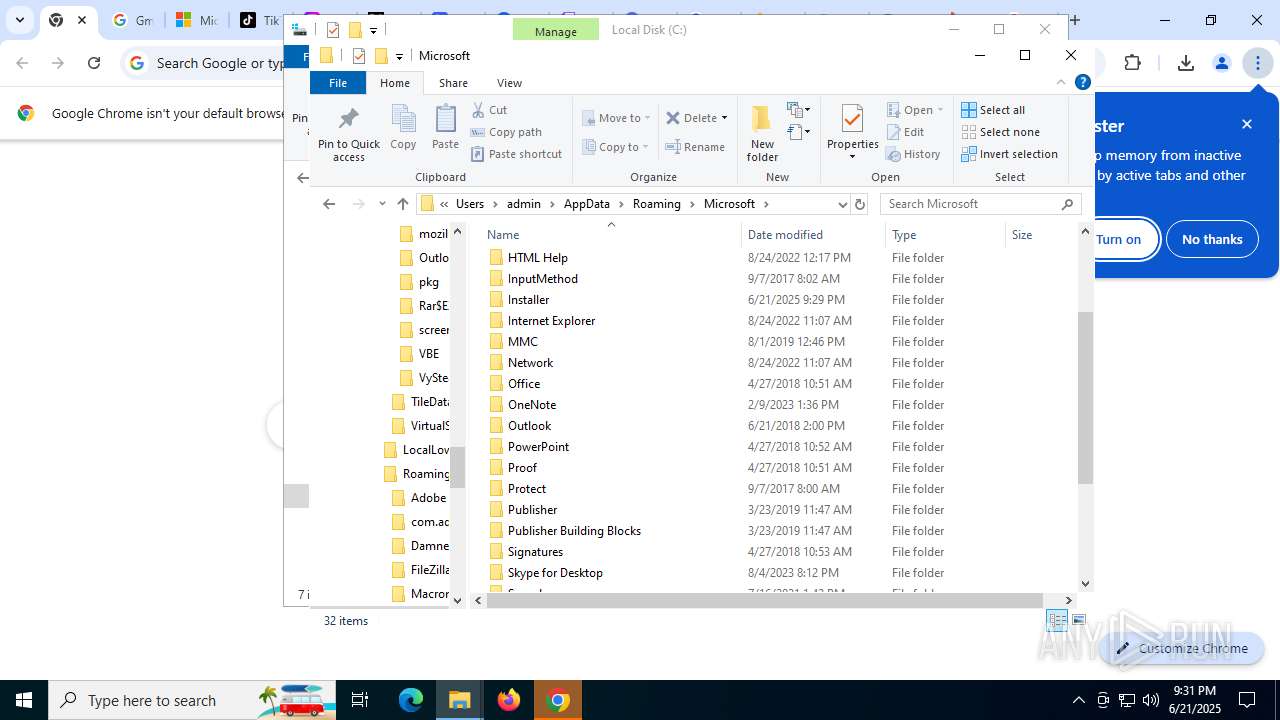Click the Rename command

[696, 147]
